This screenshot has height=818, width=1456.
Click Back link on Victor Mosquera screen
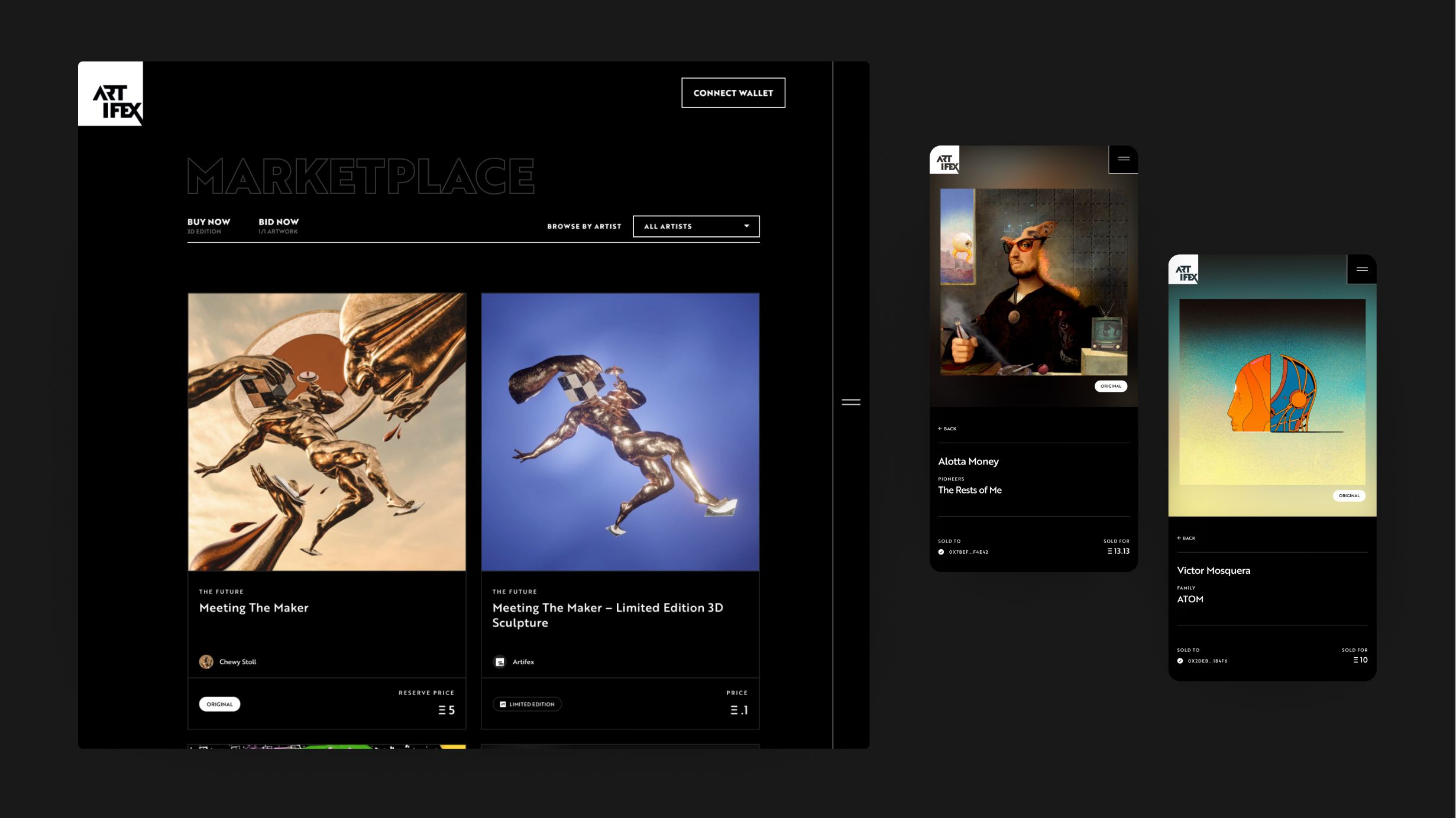tap(1186, 538)
